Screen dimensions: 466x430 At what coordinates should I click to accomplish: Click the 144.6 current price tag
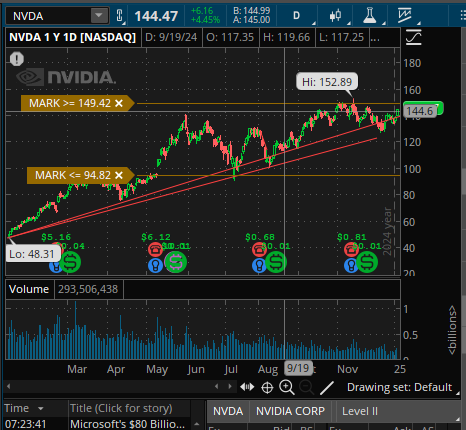(420, 111)
